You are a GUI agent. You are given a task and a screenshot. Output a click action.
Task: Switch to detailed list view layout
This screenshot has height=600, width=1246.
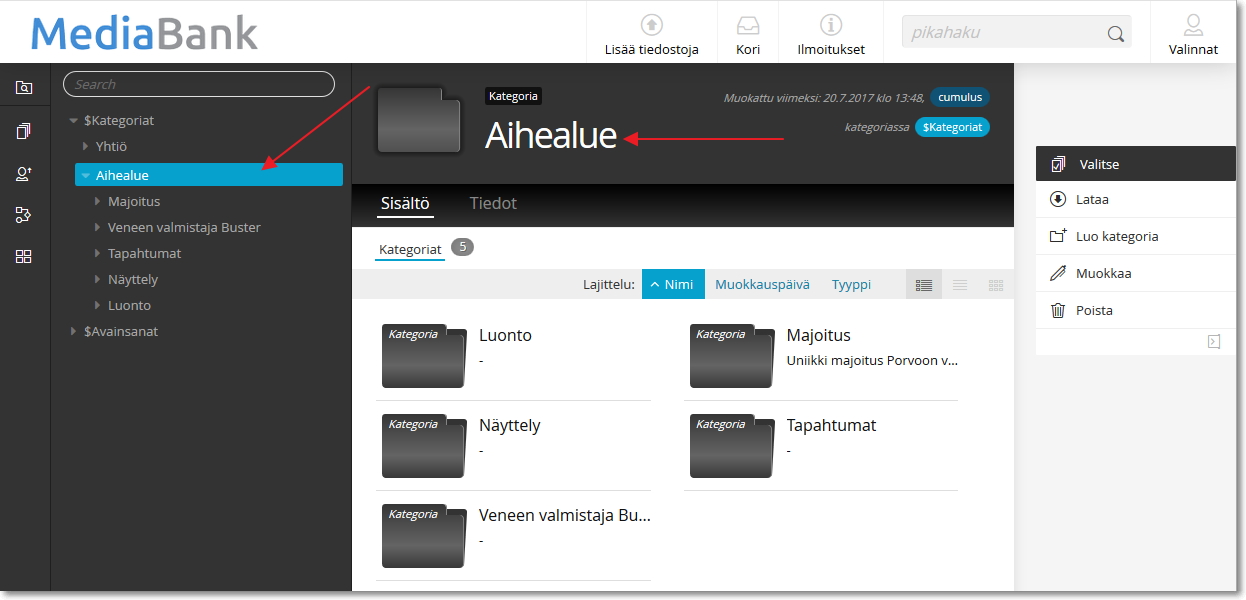coord(923,285)
